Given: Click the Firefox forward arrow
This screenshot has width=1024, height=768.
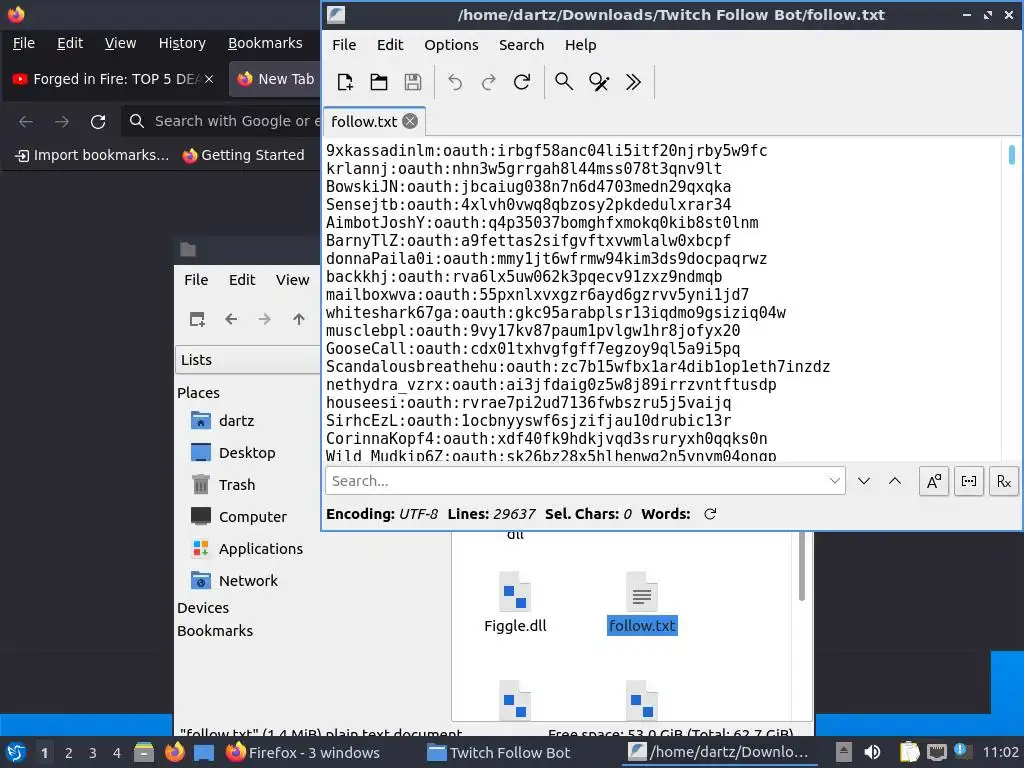Looking at the screenshot, I should click(62, 121).
